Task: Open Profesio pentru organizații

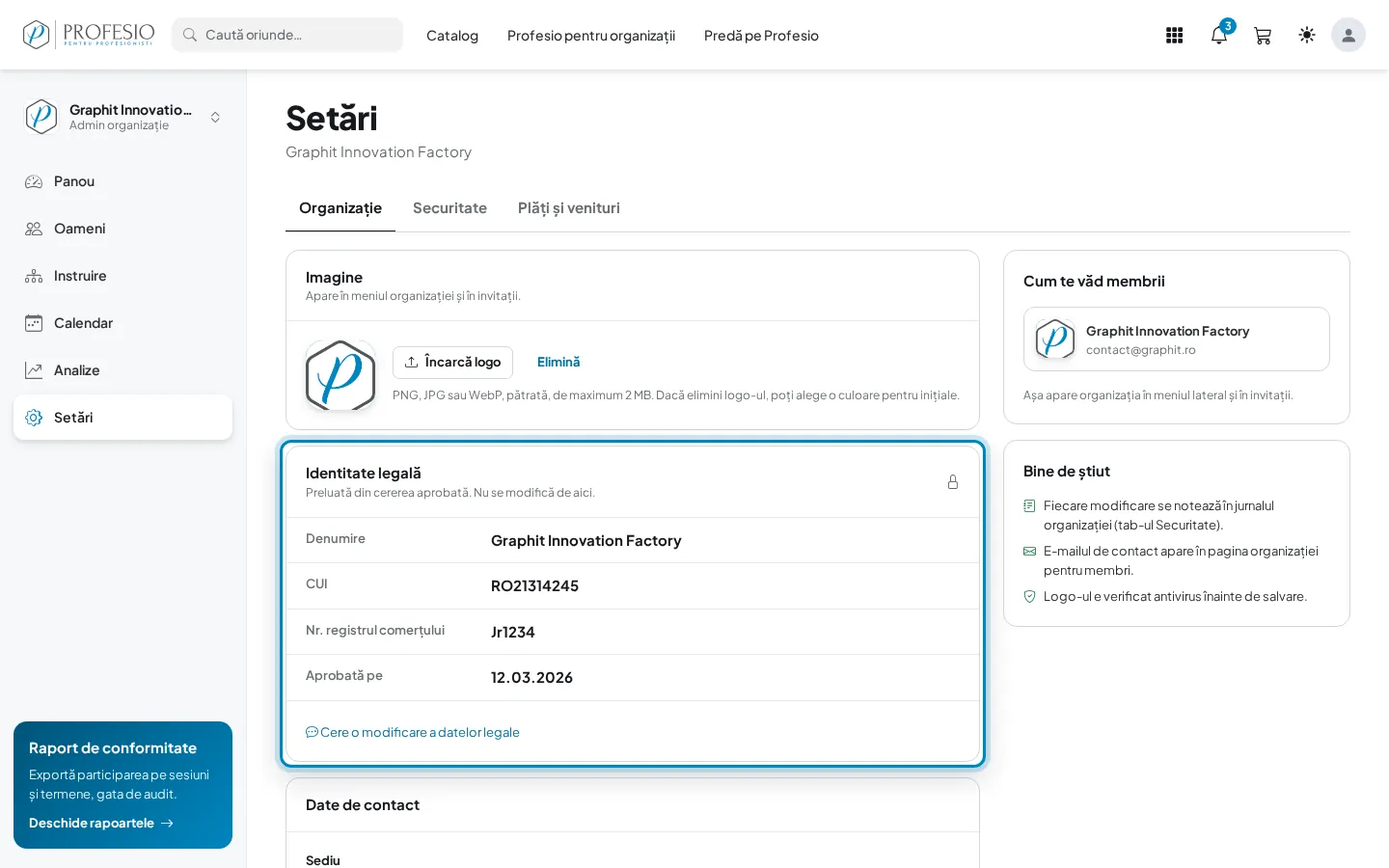Action: (x=591, y=36)
